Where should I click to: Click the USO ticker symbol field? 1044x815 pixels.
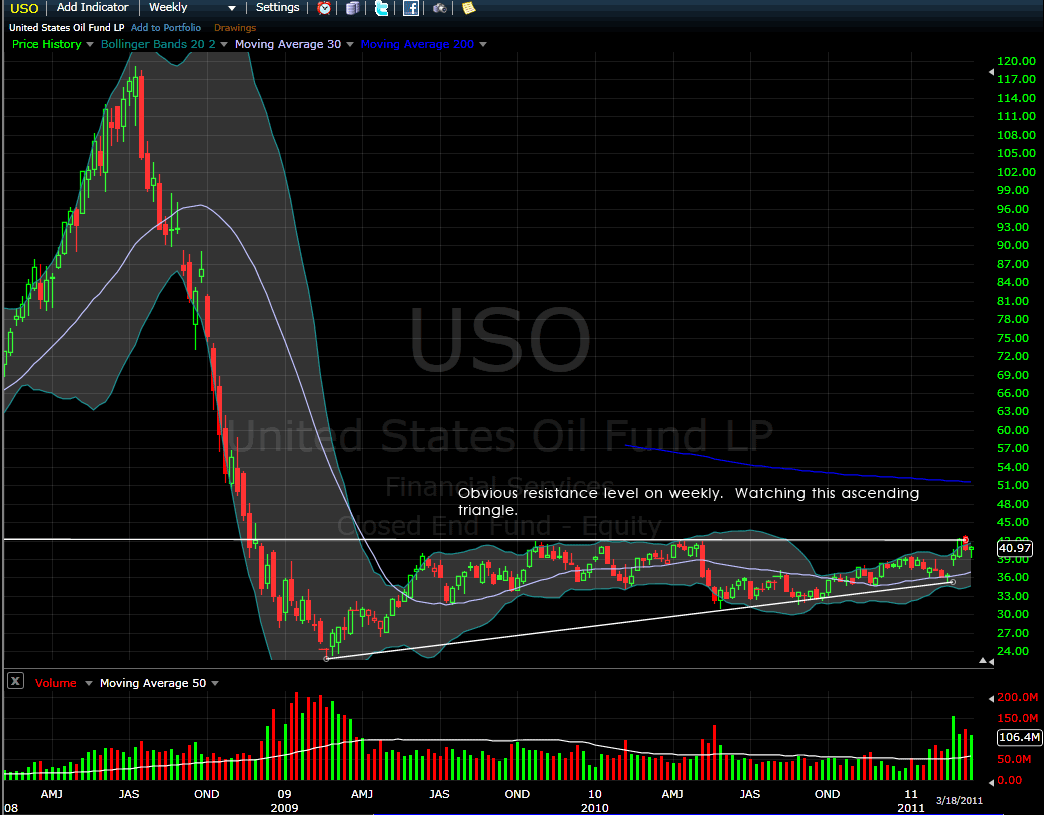coord(24,9)
